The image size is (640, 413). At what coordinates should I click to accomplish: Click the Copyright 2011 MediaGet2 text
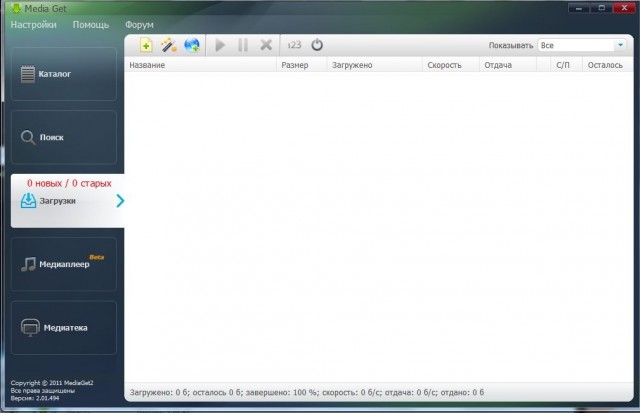point(52,383)
